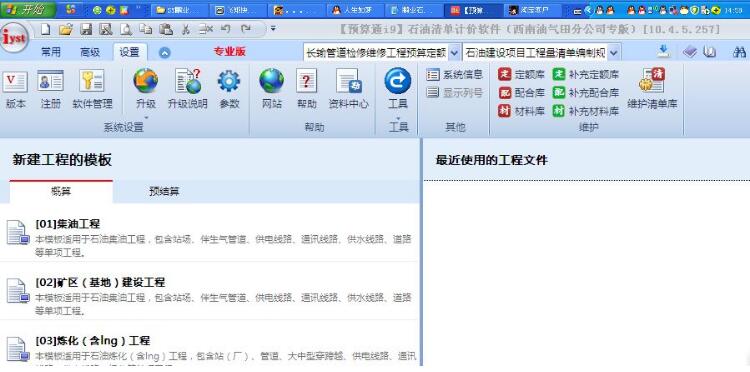Save the project with the floppy icon

click(86, 30)
